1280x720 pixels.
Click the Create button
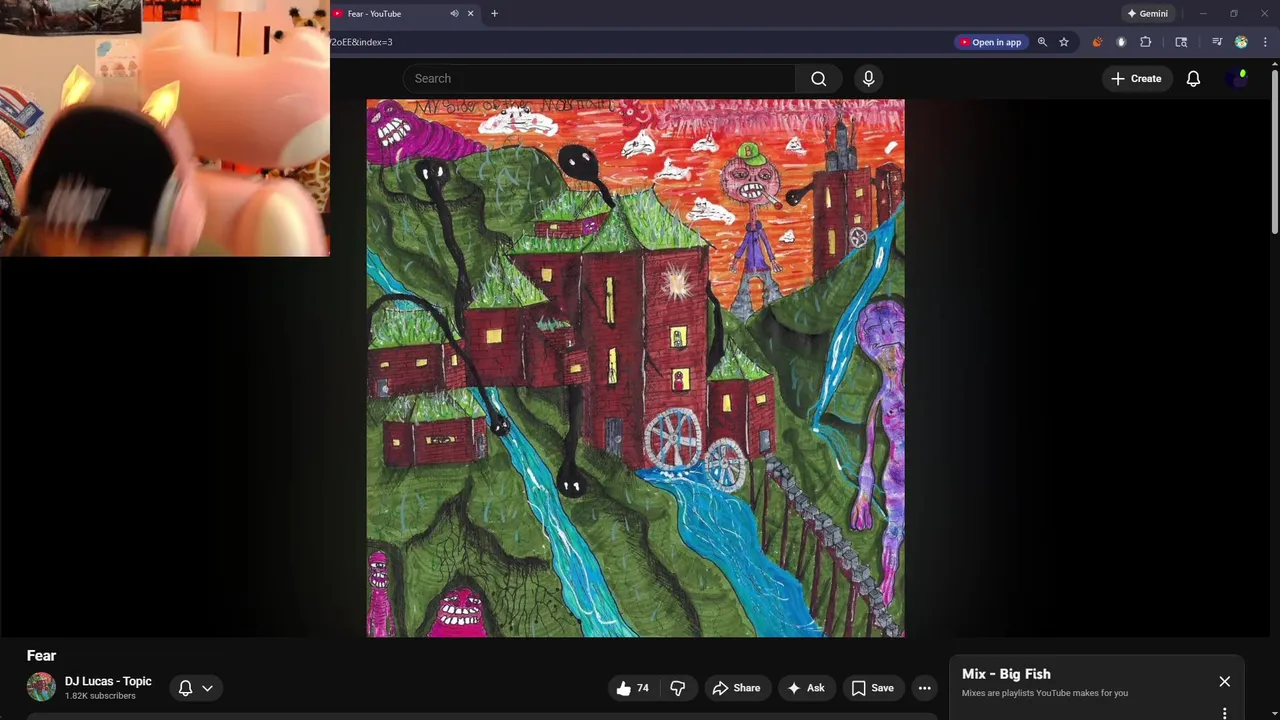tap(1136, 78)
